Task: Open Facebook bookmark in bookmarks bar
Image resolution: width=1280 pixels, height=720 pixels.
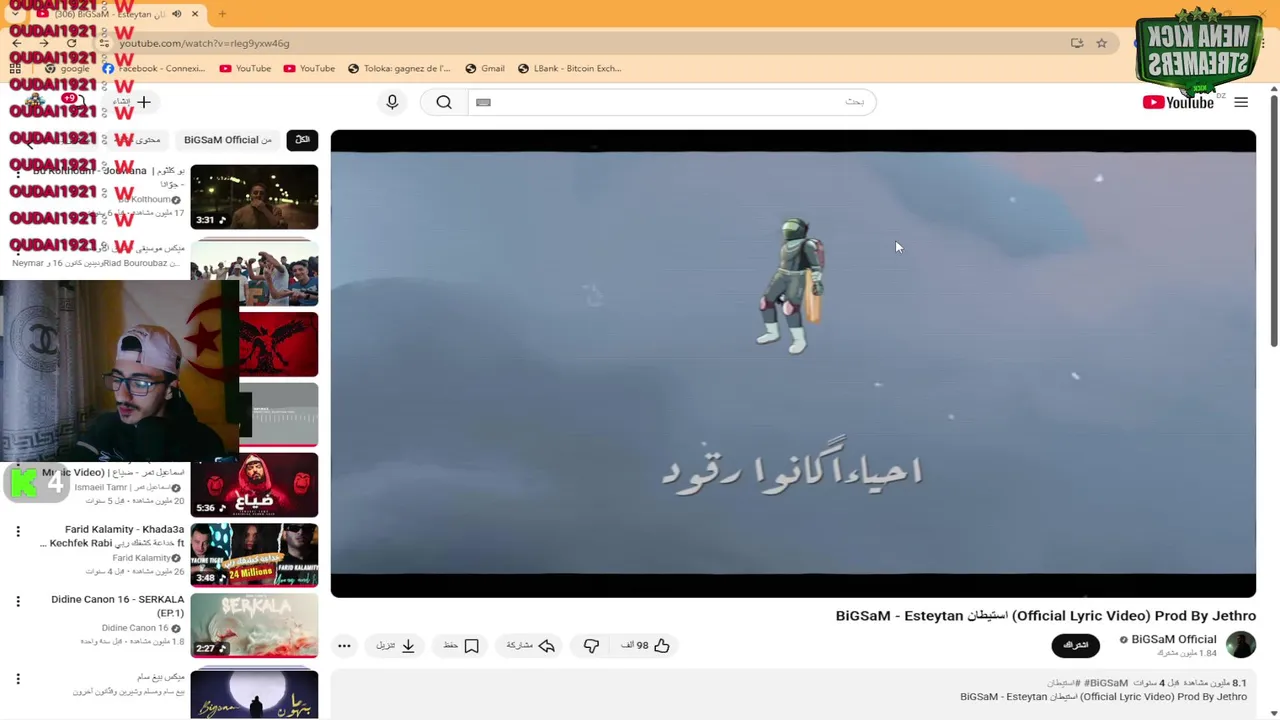Action: [153, 68]
